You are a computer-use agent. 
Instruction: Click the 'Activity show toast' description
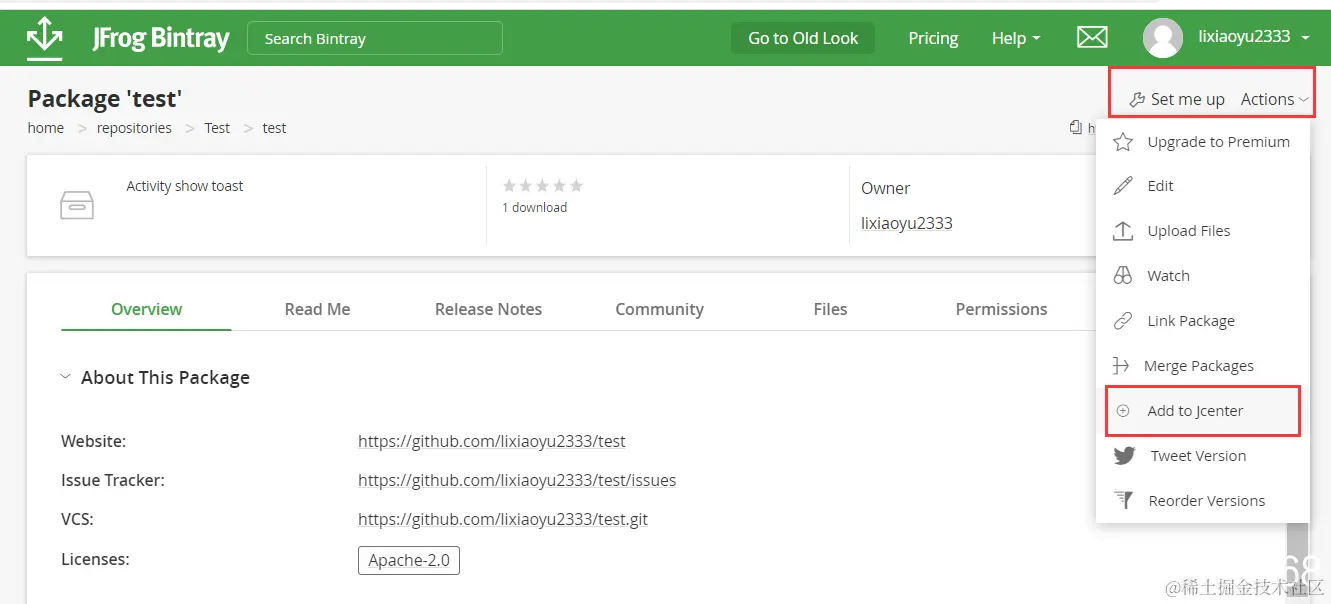coord(185,186)
